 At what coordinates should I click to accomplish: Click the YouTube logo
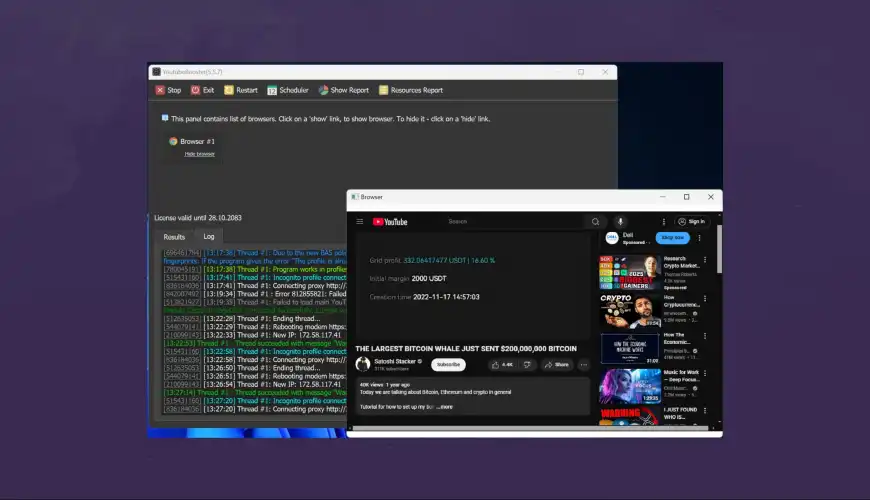pos(390,221)
